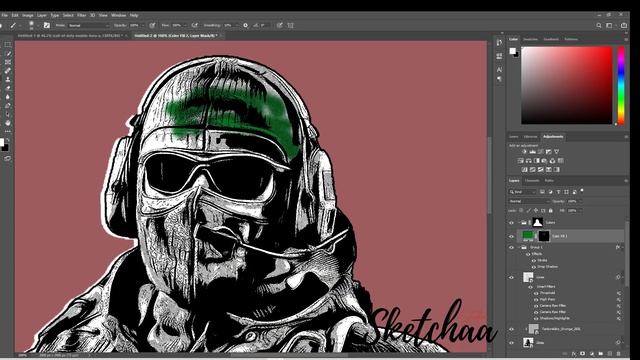Open the Flow dropdown arrow in options bar
Screen dimensions: 640x360
[184, 25]
